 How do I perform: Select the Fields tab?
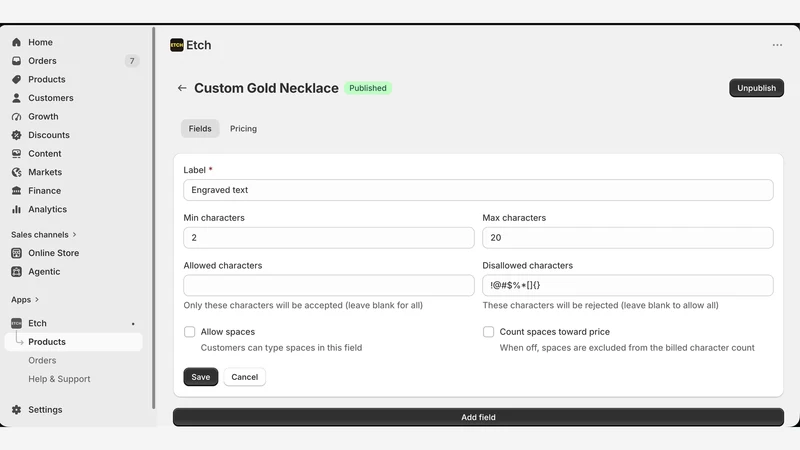(x=200, y=129)
